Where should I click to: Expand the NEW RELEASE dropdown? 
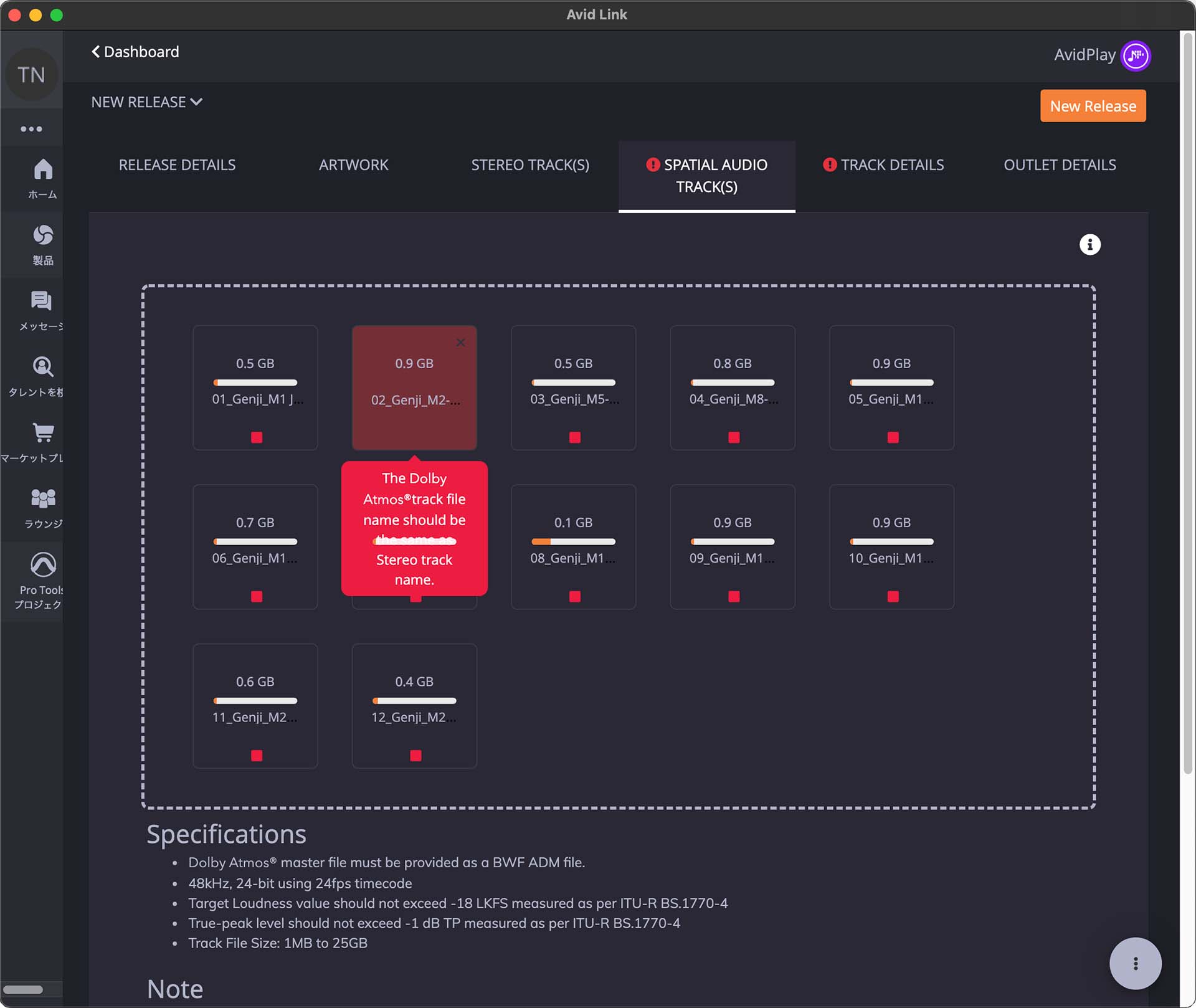click(146, 102)
